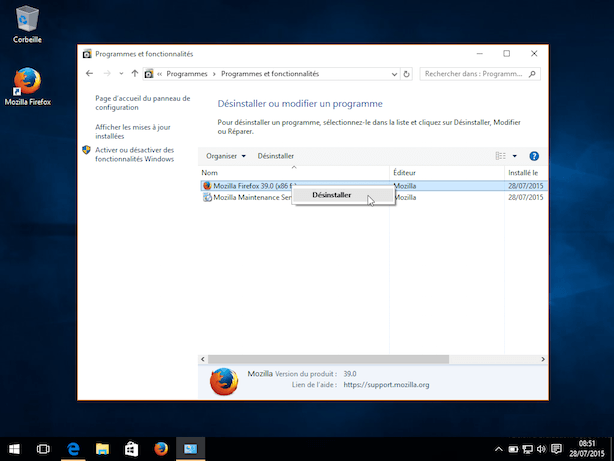Open recent locations dropdown arrow
This screenshot has width=614, height=461.
[x=121, y=74]
